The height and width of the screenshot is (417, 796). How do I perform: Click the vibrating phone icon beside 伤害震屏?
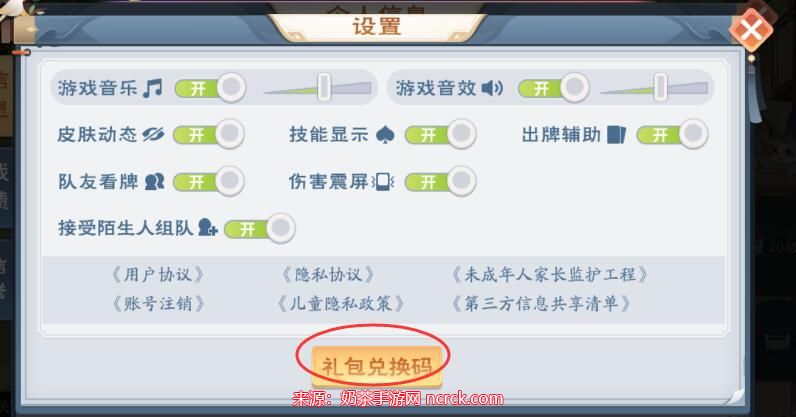tap(383, 182)
